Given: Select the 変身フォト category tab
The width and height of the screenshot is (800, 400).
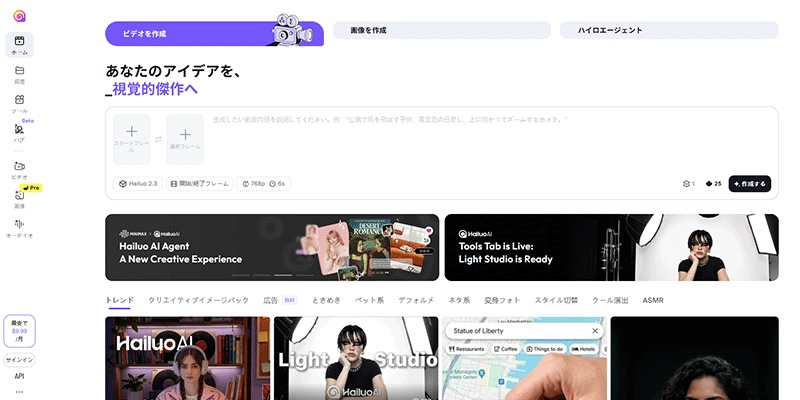Looking at the screenshot, I should coord(502,301).
